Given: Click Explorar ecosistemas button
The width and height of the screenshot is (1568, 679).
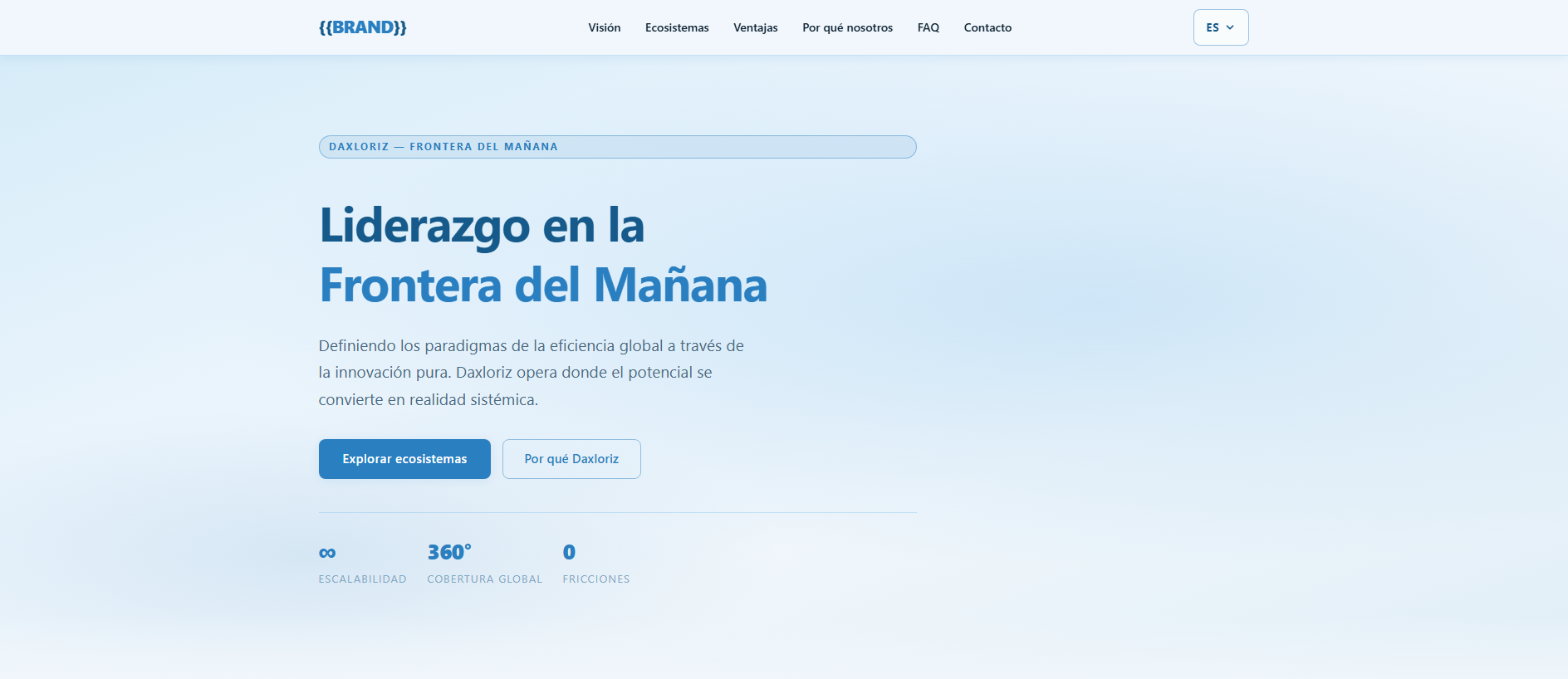Looking at the screenshot, I should 404,459.
